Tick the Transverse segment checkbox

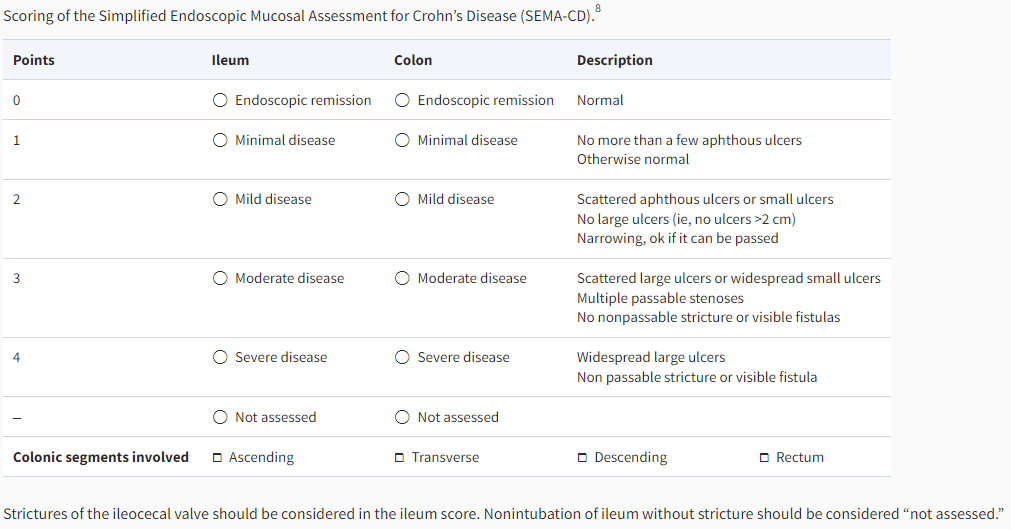[400, 458]
